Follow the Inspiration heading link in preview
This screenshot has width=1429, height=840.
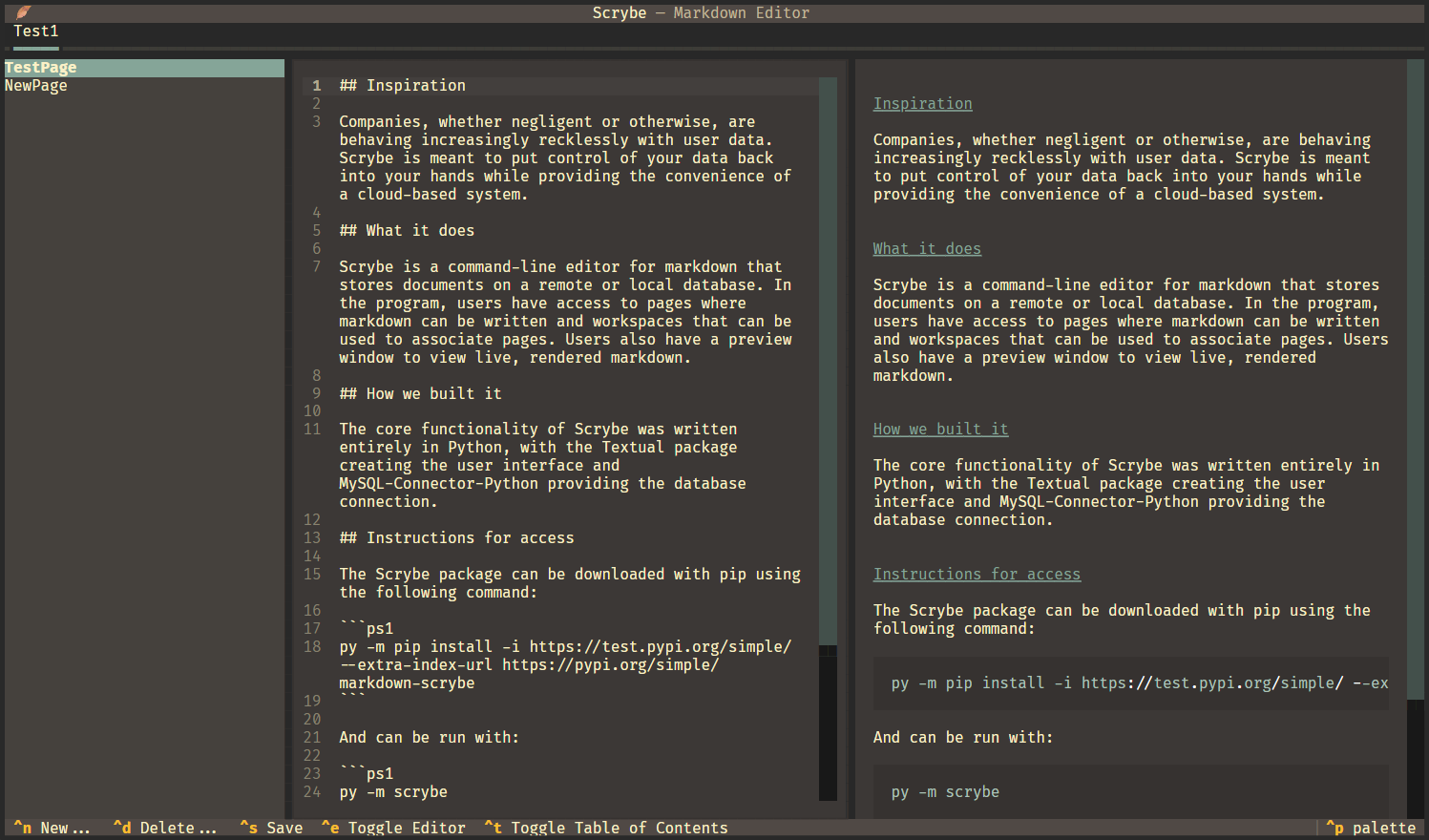(x=923, y=104)
